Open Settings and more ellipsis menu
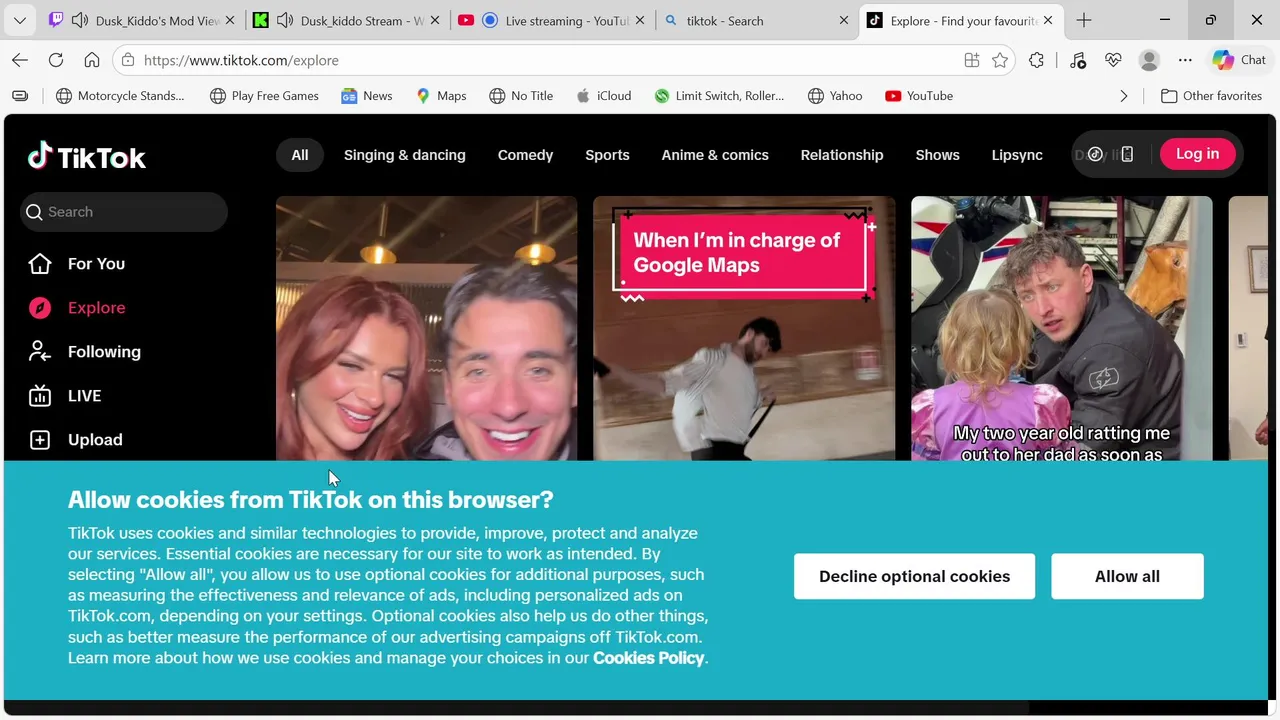Screen dimensions: 1280x720 [1185, 60]
